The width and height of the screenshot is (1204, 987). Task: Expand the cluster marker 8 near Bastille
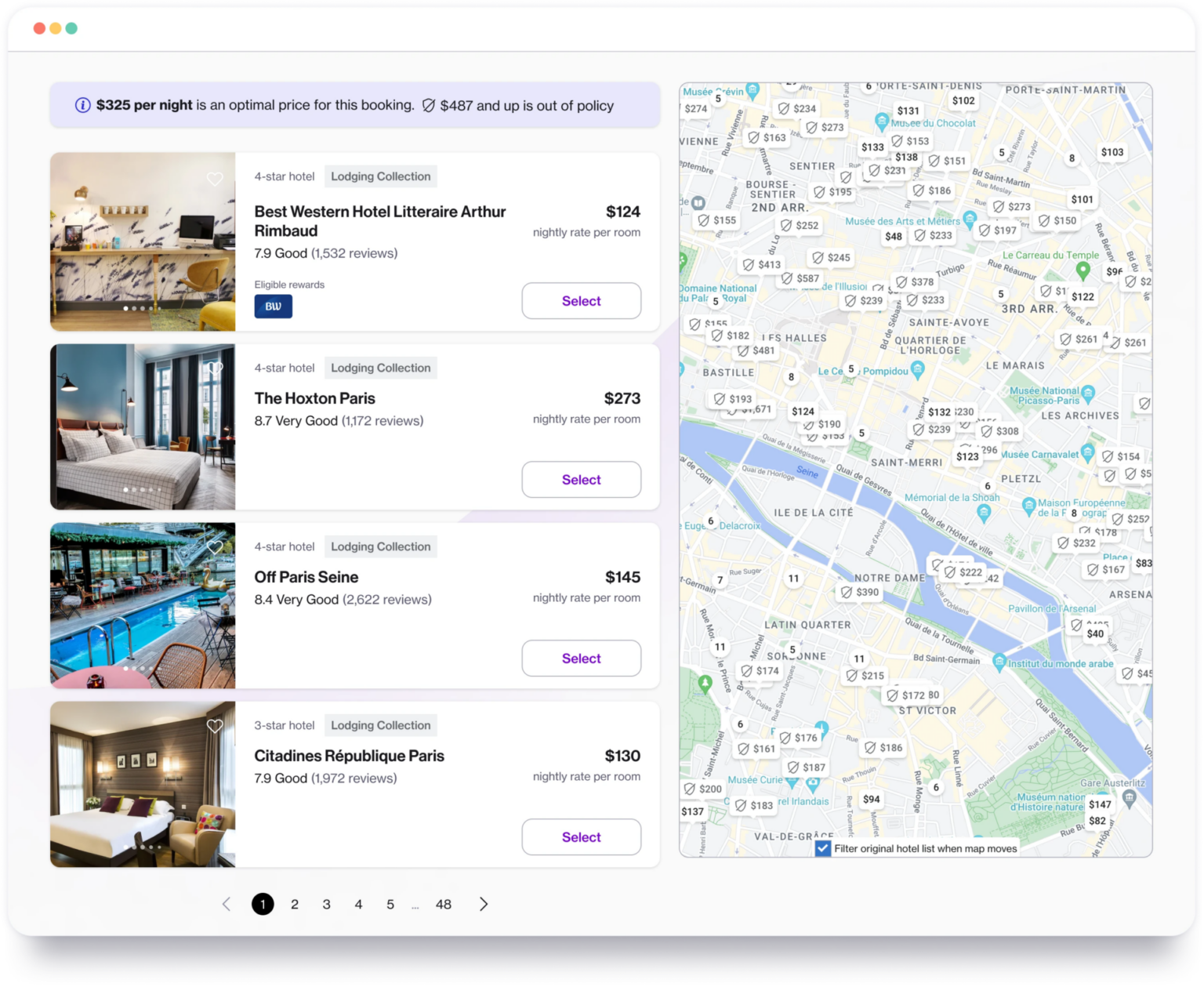(x=792, y=377)
